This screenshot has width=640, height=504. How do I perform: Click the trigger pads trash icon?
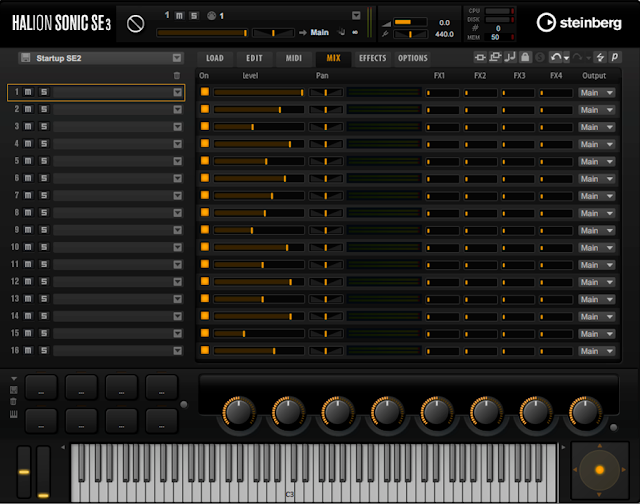pos(13,402)
